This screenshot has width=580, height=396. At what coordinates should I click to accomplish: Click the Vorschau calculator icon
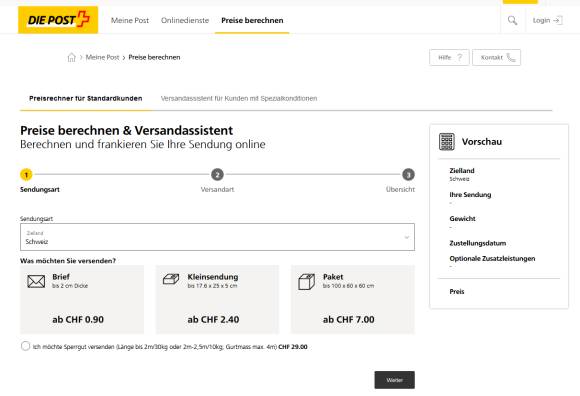pos(447,142)
